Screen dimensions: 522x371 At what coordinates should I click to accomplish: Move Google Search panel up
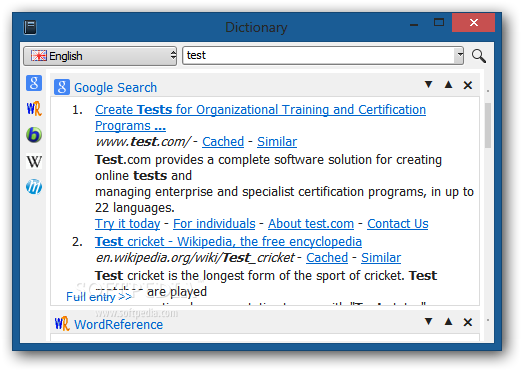pos(449,85)
